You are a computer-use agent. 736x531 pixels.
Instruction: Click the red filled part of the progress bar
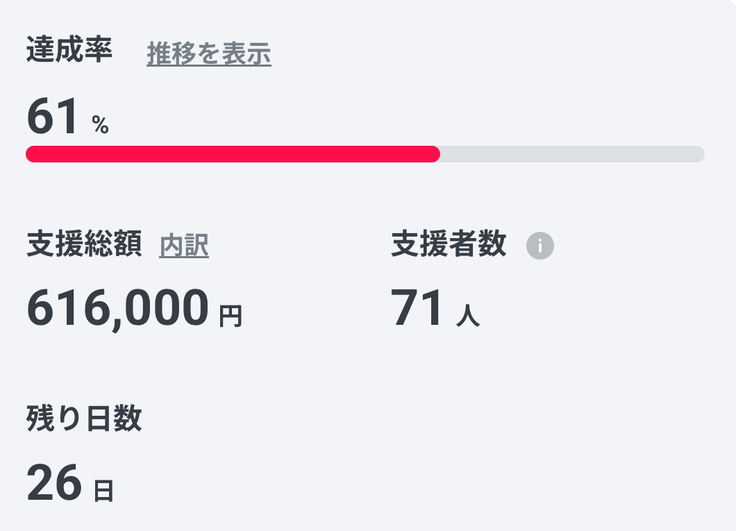click(232, 154)
